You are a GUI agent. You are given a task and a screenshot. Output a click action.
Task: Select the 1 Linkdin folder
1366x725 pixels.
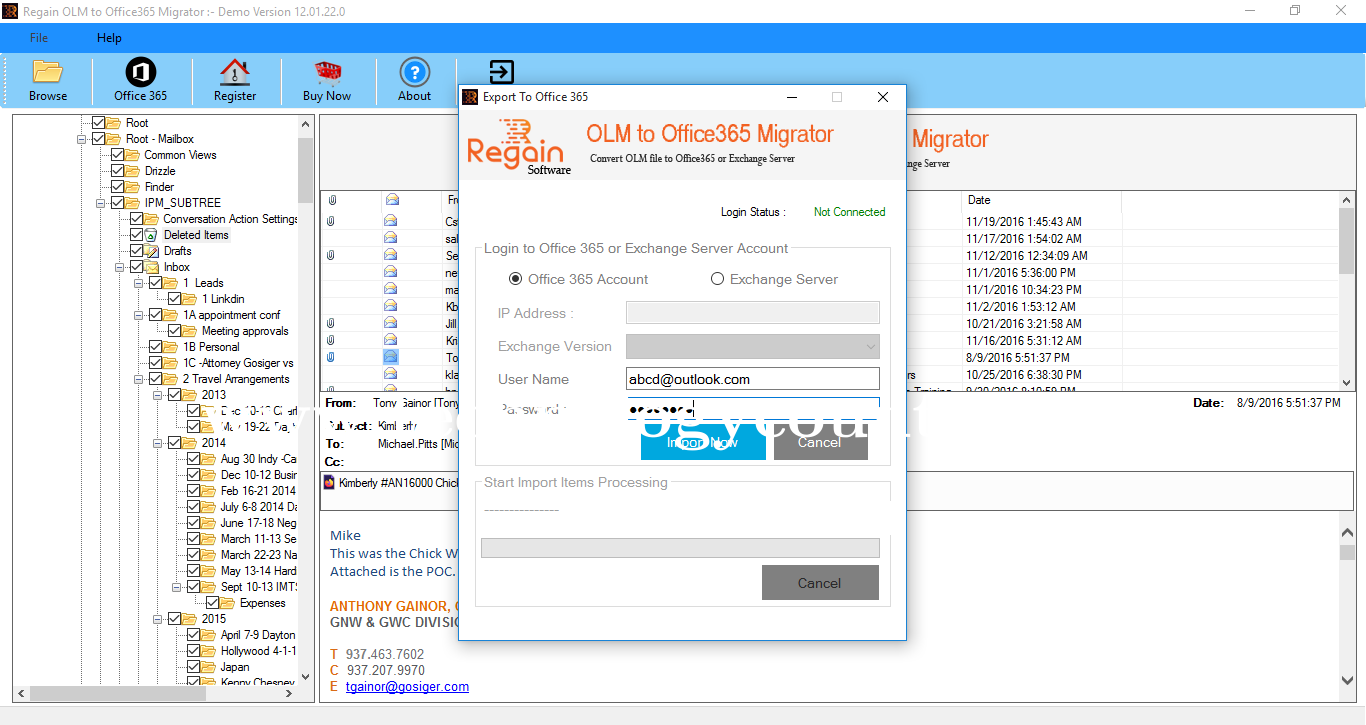[x=223, y=299]
